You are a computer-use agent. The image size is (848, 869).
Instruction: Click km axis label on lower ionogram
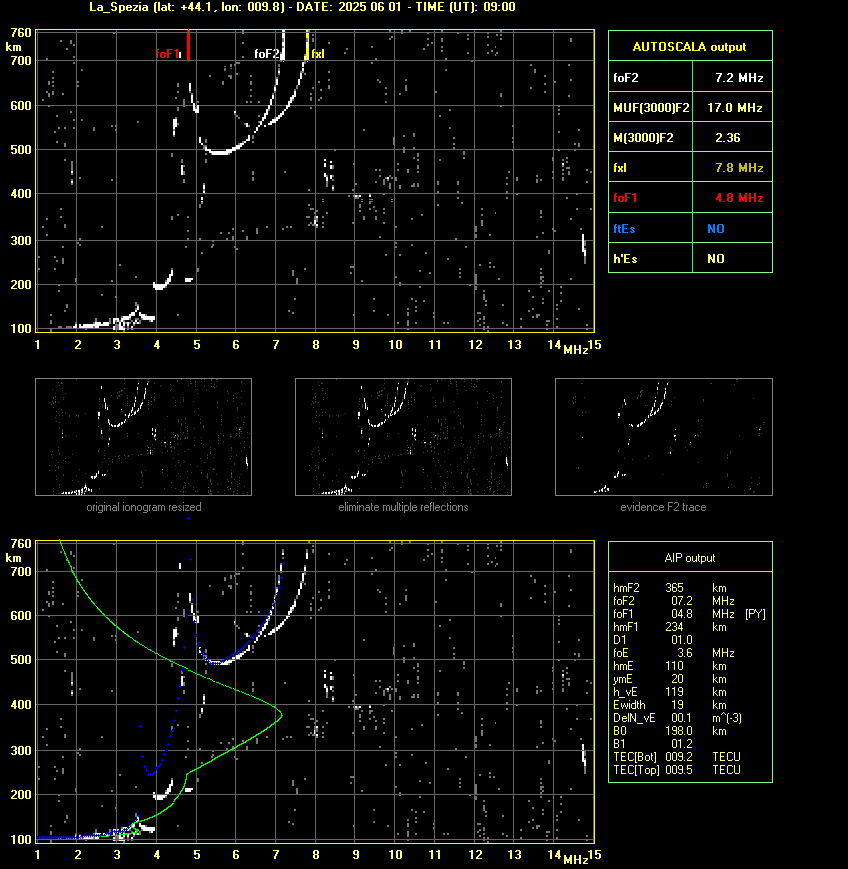click(13, 558)
